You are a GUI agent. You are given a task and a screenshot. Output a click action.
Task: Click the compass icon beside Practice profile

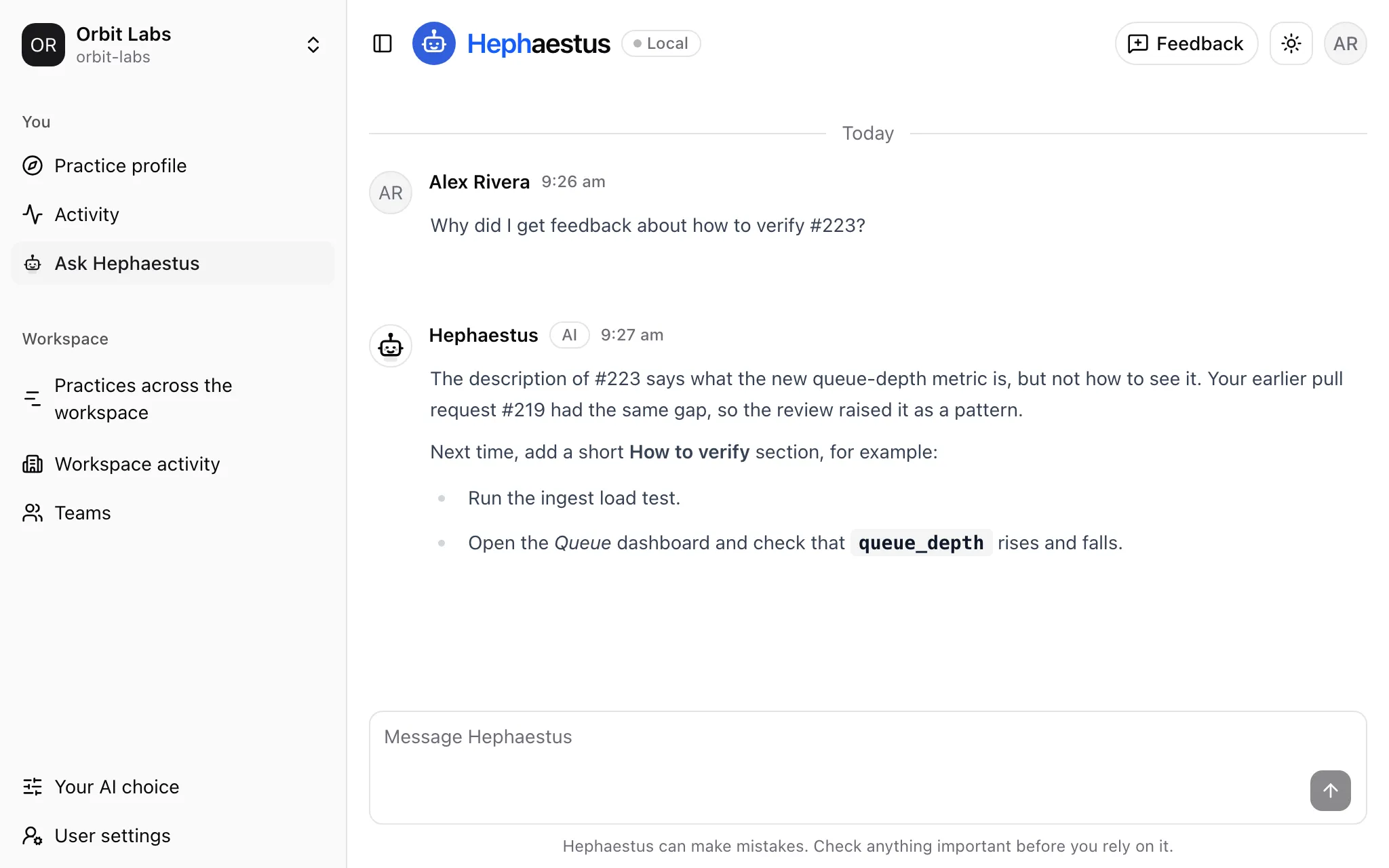pos(33,165)
